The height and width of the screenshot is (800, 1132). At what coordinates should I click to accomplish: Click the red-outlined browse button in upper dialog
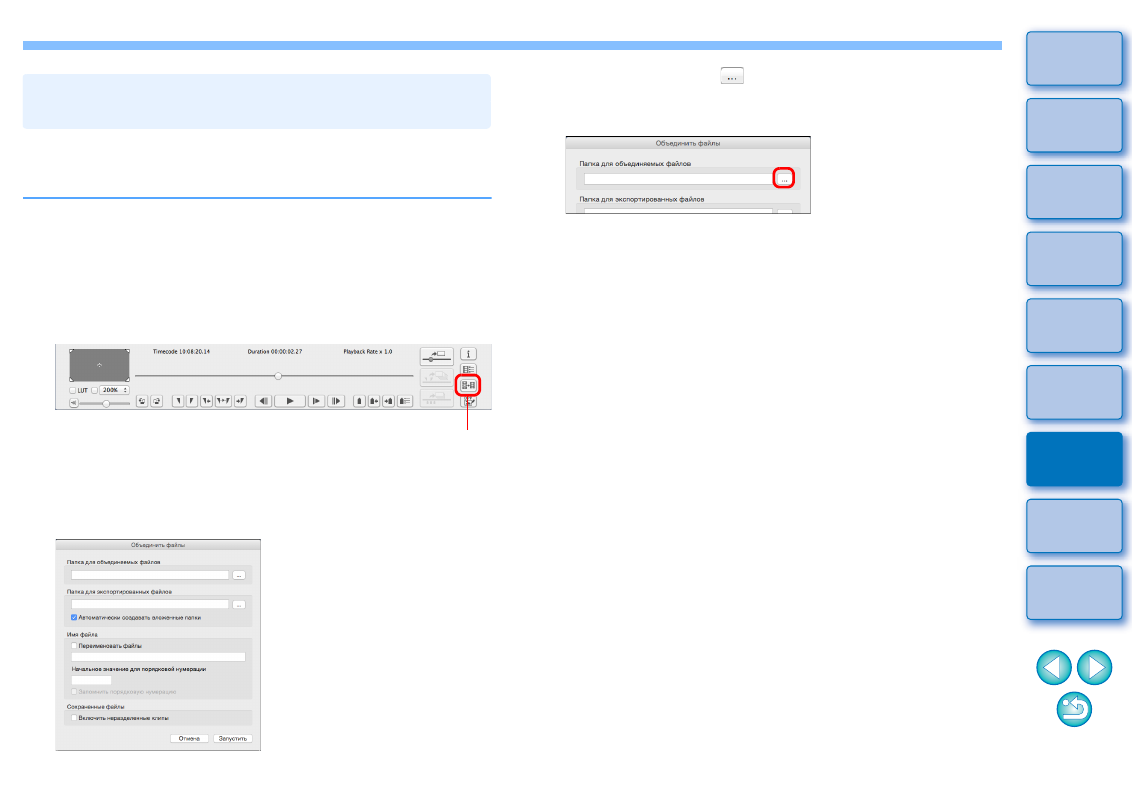click(784, 178)
